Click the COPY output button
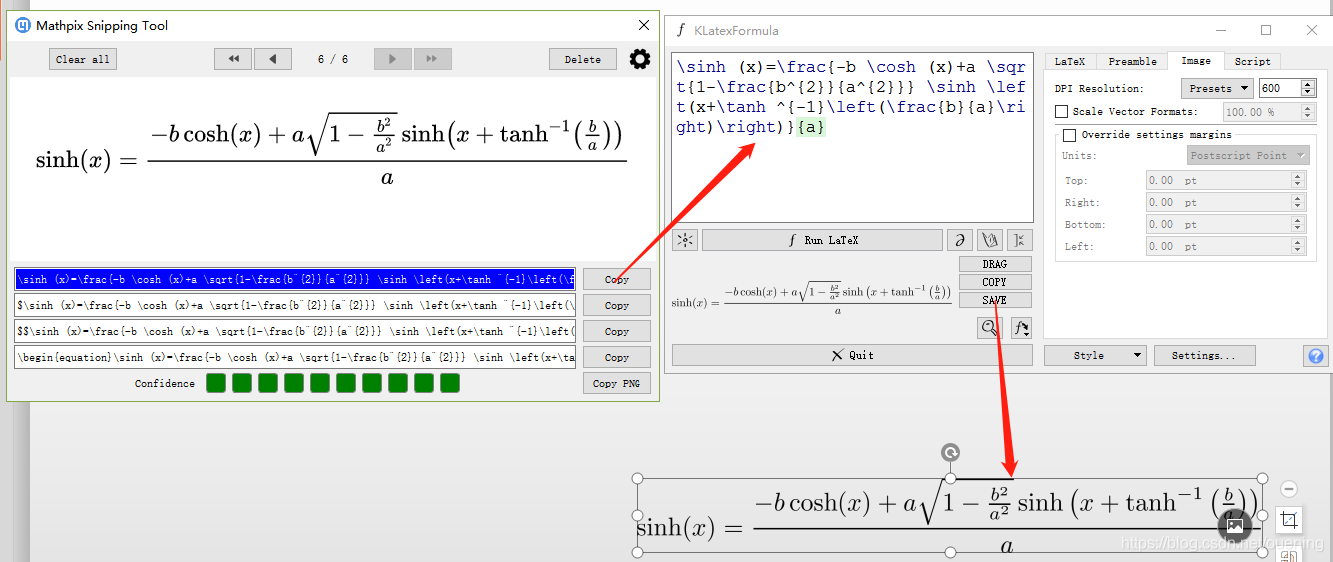The height and width of the screenshot is (562, 1333). [x=995, y=282]
